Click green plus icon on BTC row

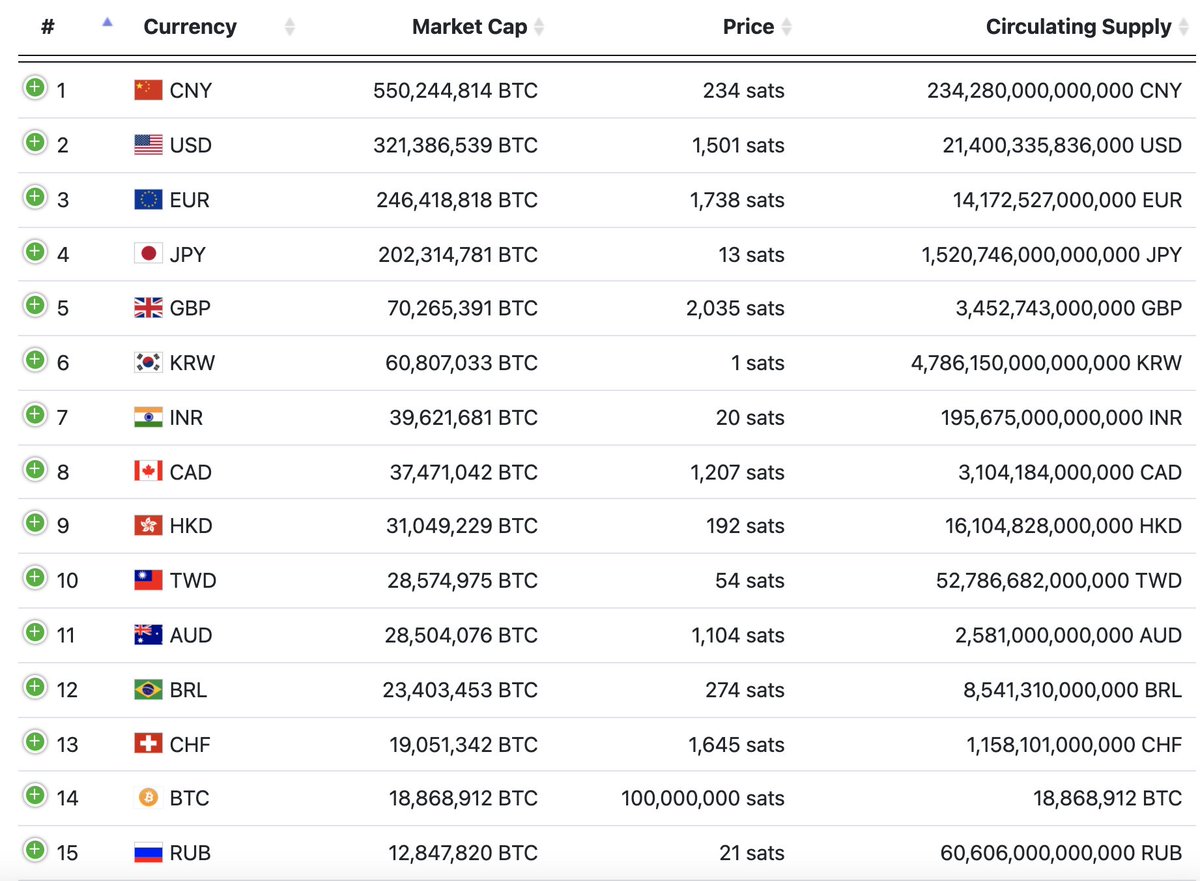coord(35,796)
